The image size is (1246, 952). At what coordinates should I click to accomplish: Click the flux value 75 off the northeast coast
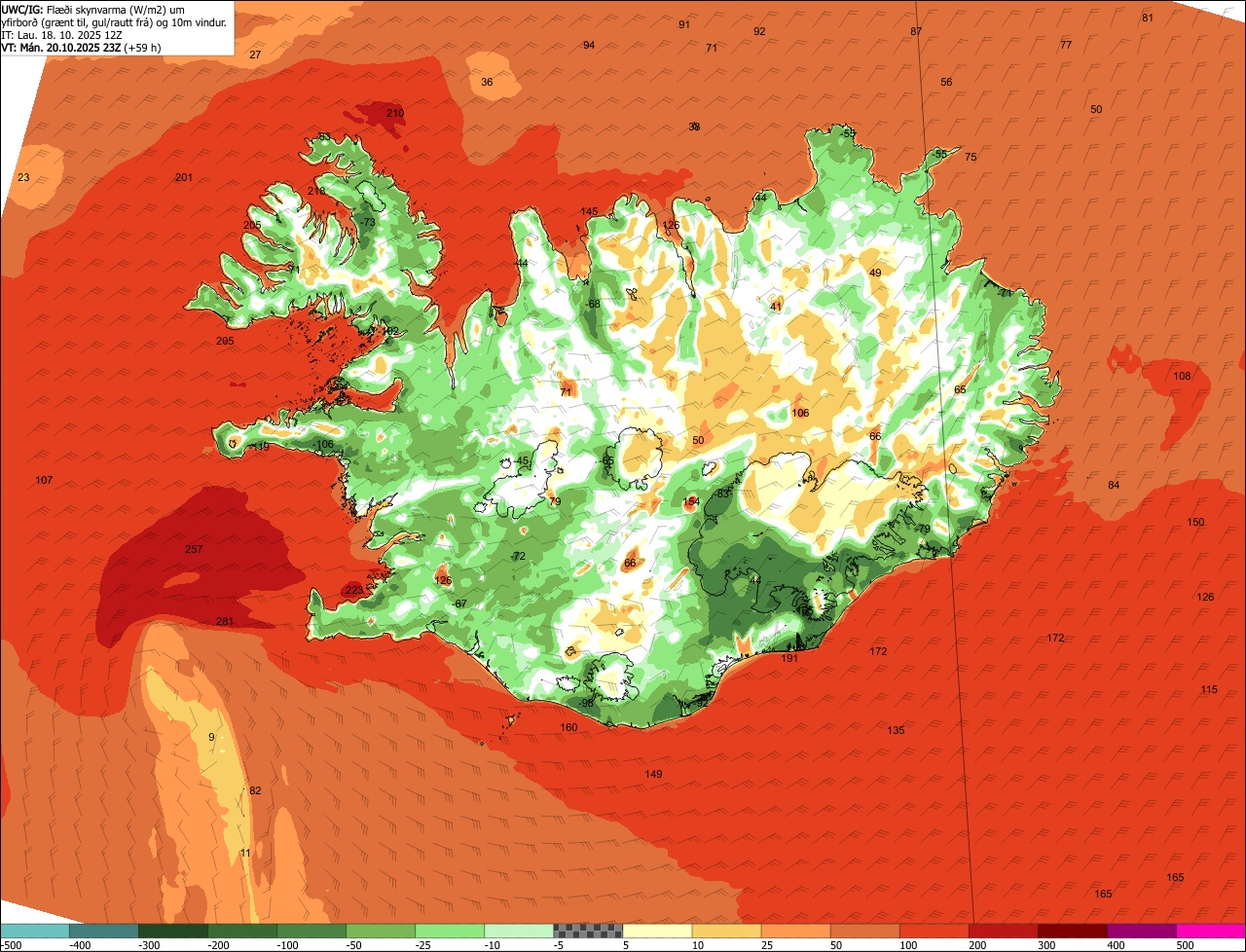tap(971, 157)
